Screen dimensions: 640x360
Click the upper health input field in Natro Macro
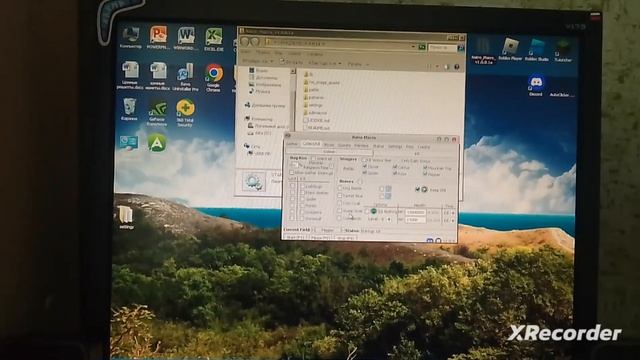[x=416, y=212]
